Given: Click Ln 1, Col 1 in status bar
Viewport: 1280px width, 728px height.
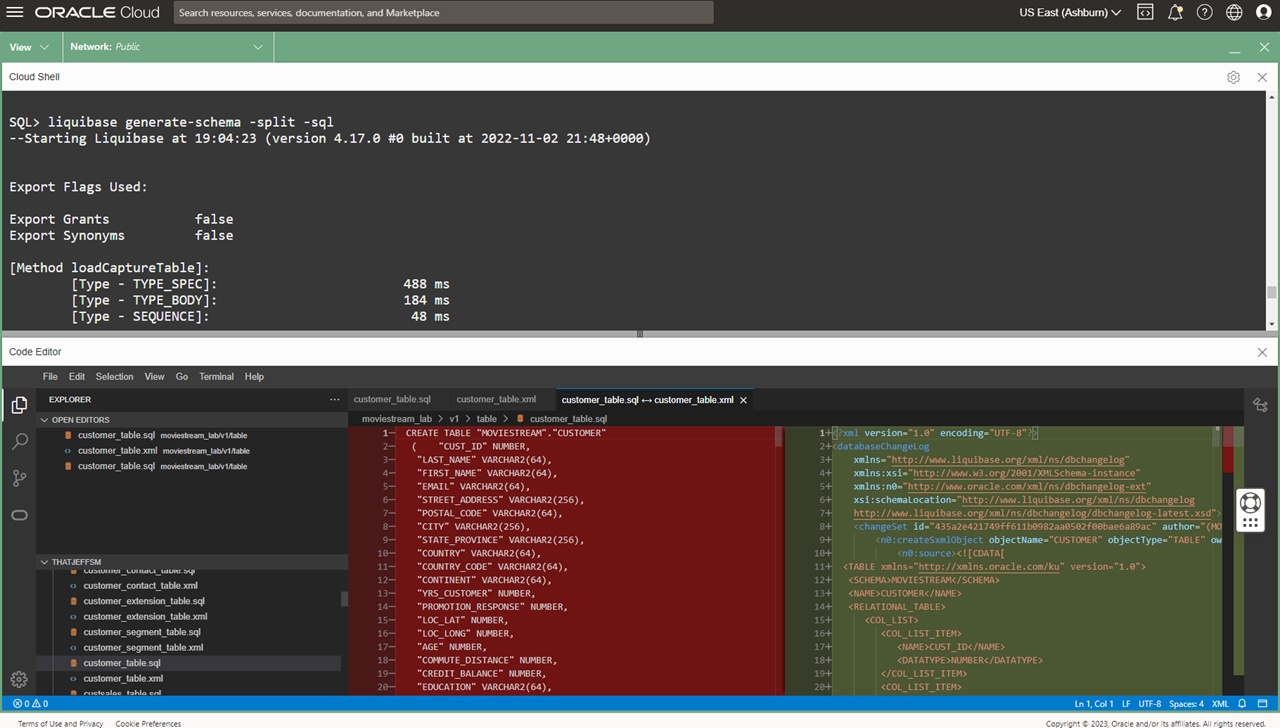Looking at the screenshot, I should coord(1095,704).
